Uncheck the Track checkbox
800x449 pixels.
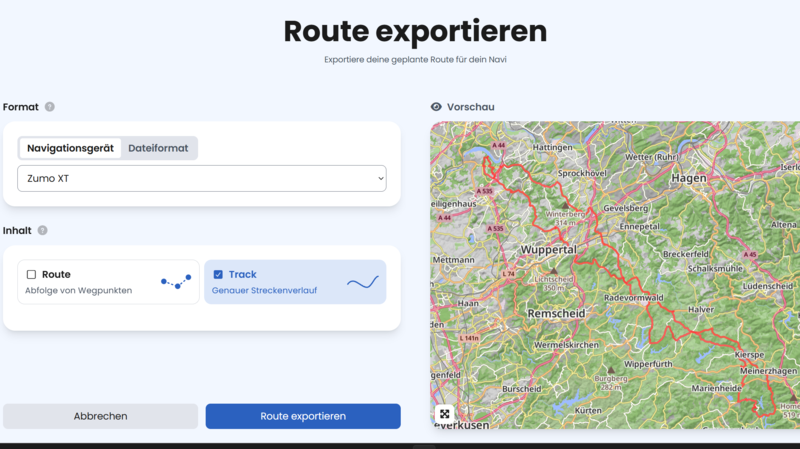click(x=218, y=275)
